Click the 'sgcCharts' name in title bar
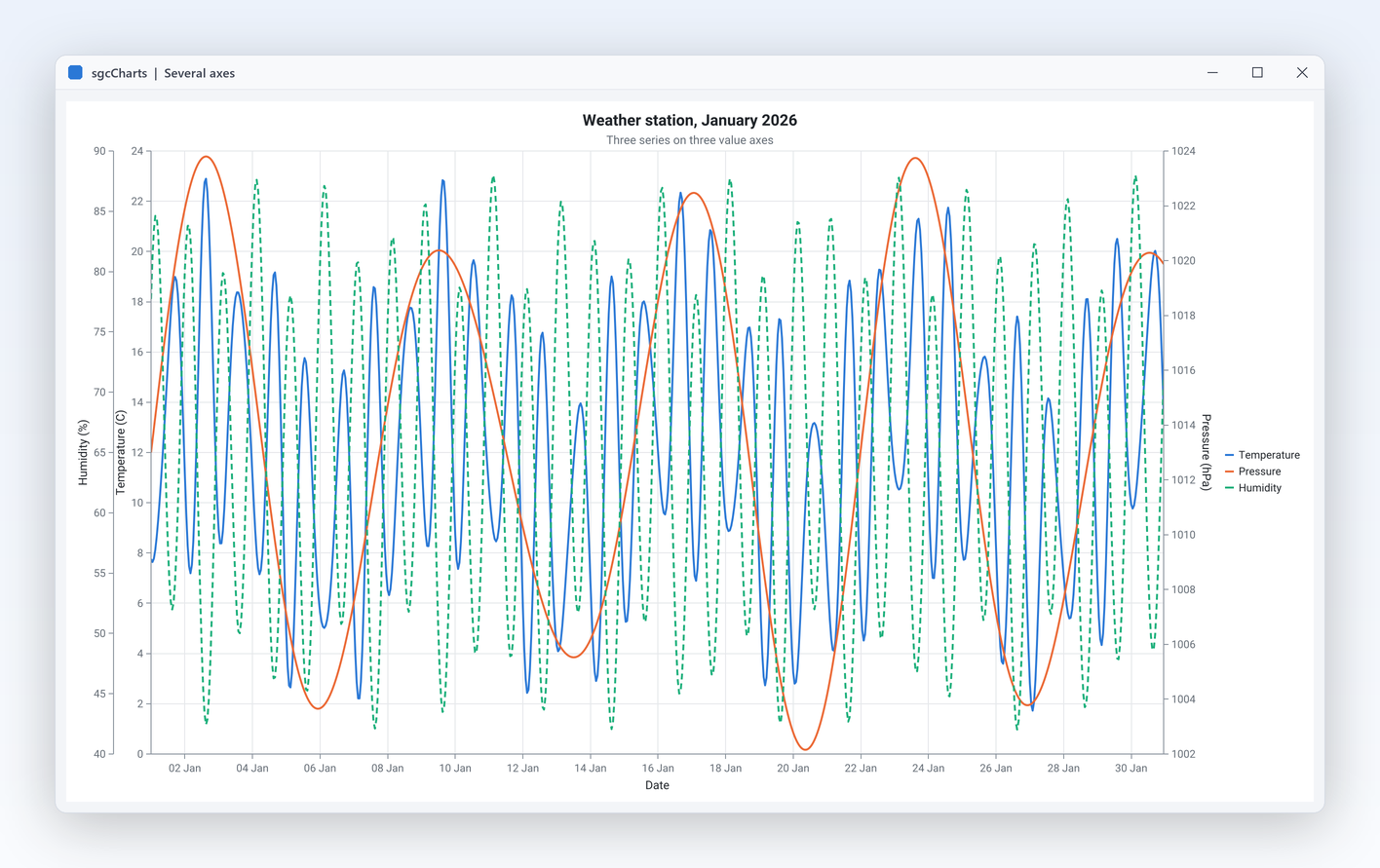The image size is (1380, 868). 119,73
